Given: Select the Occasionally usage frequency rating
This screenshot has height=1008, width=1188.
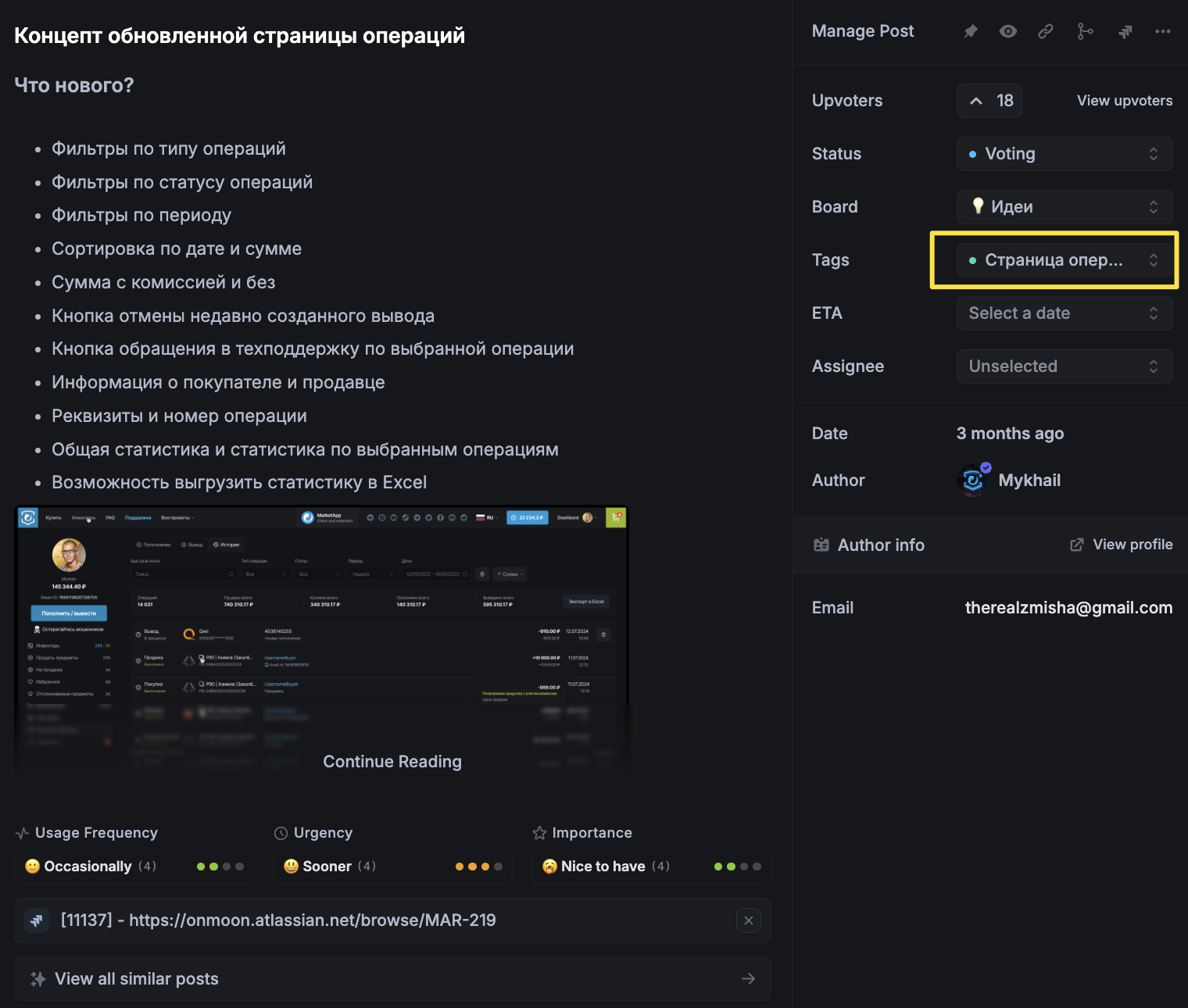Looking at the screenshot, I should 134,867.
